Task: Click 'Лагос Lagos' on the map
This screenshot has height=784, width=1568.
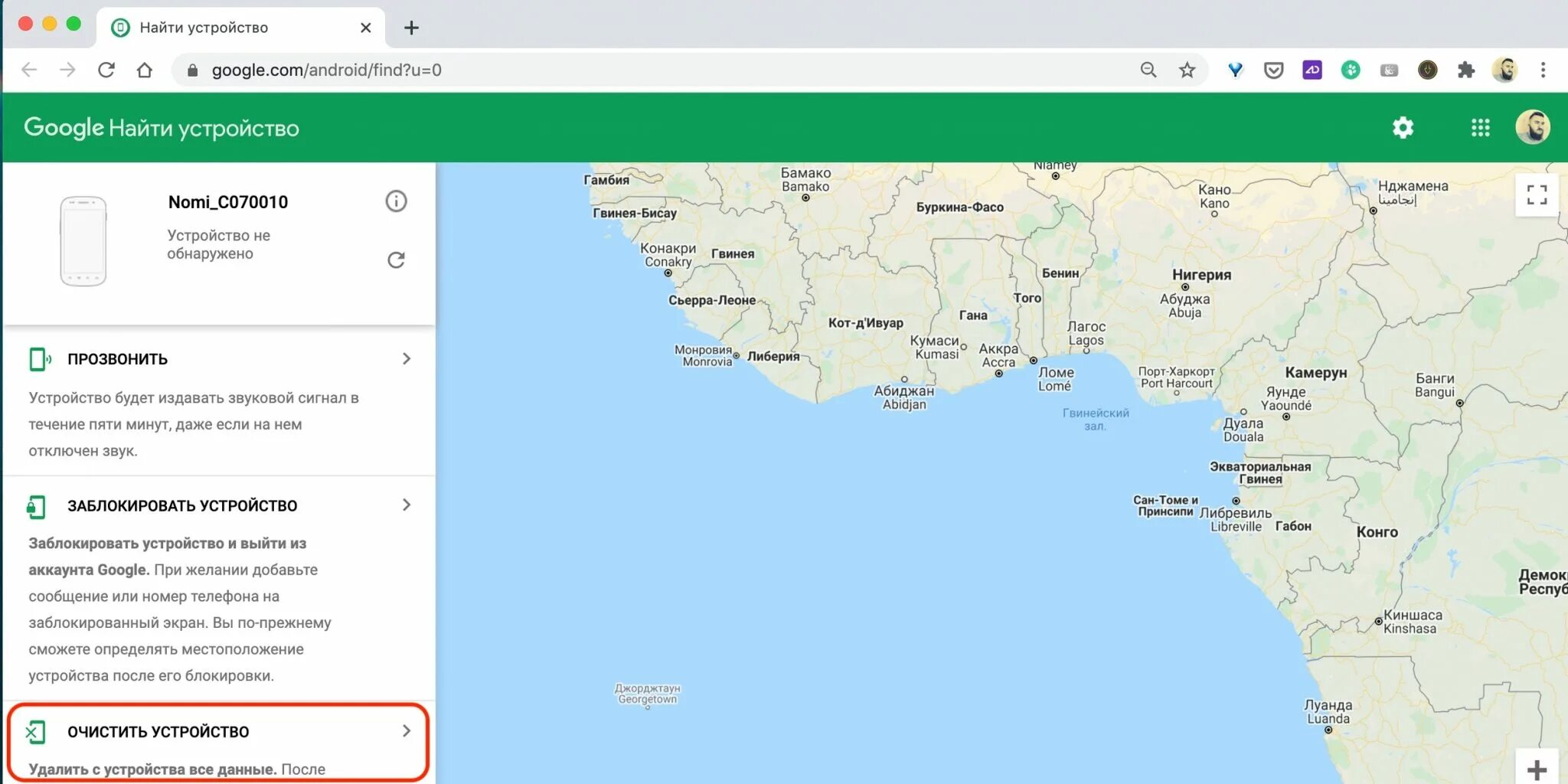Action: (x=1086, y=334)
